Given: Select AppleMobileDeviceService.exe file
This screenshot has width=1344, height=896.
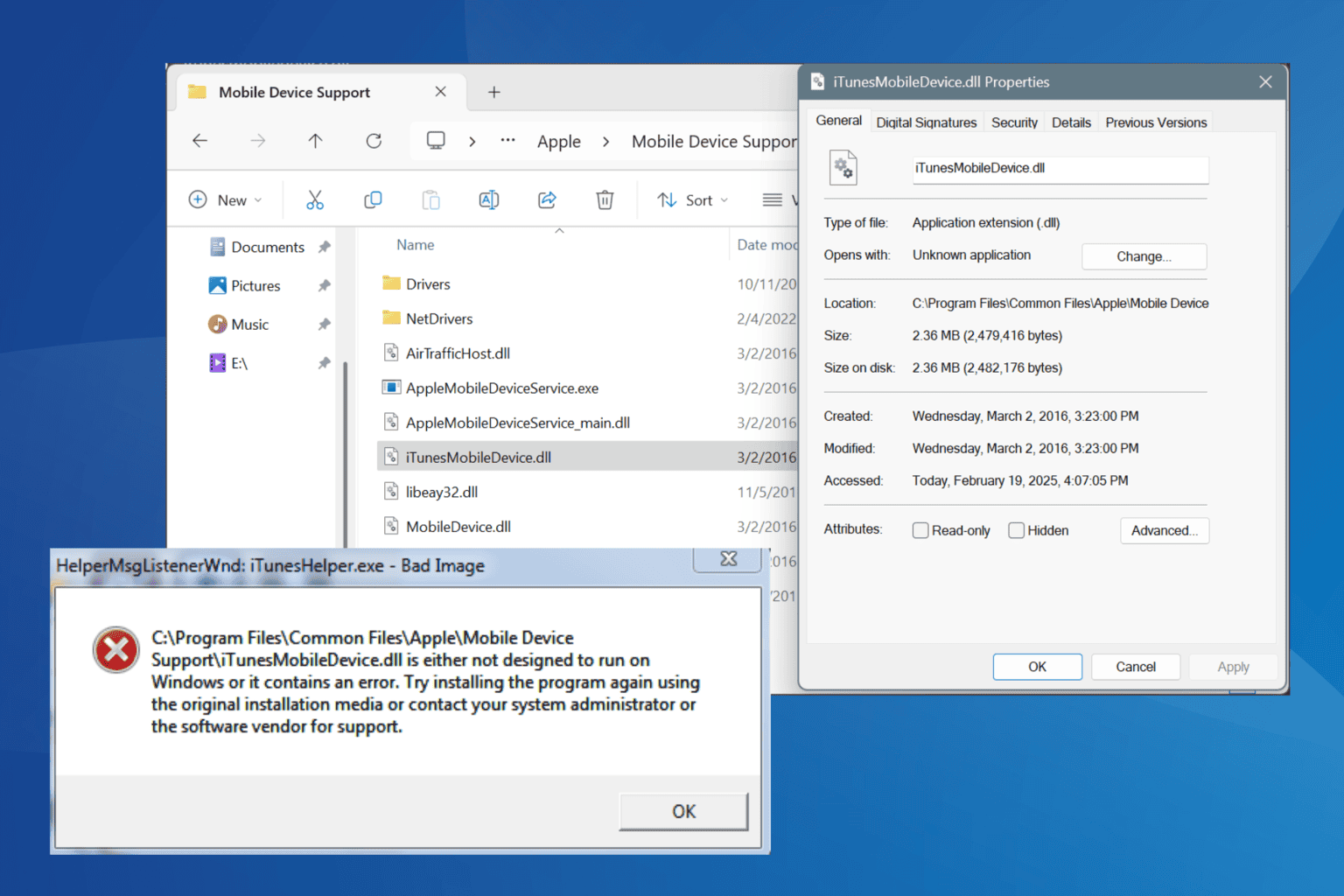Looking at the screenshot, I should click(x=502, y=388).
